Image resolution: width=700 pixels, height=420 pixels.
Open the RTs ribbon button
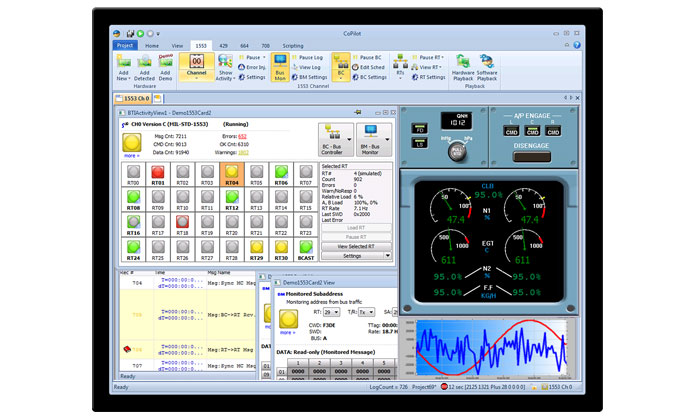tap(400, 67)
